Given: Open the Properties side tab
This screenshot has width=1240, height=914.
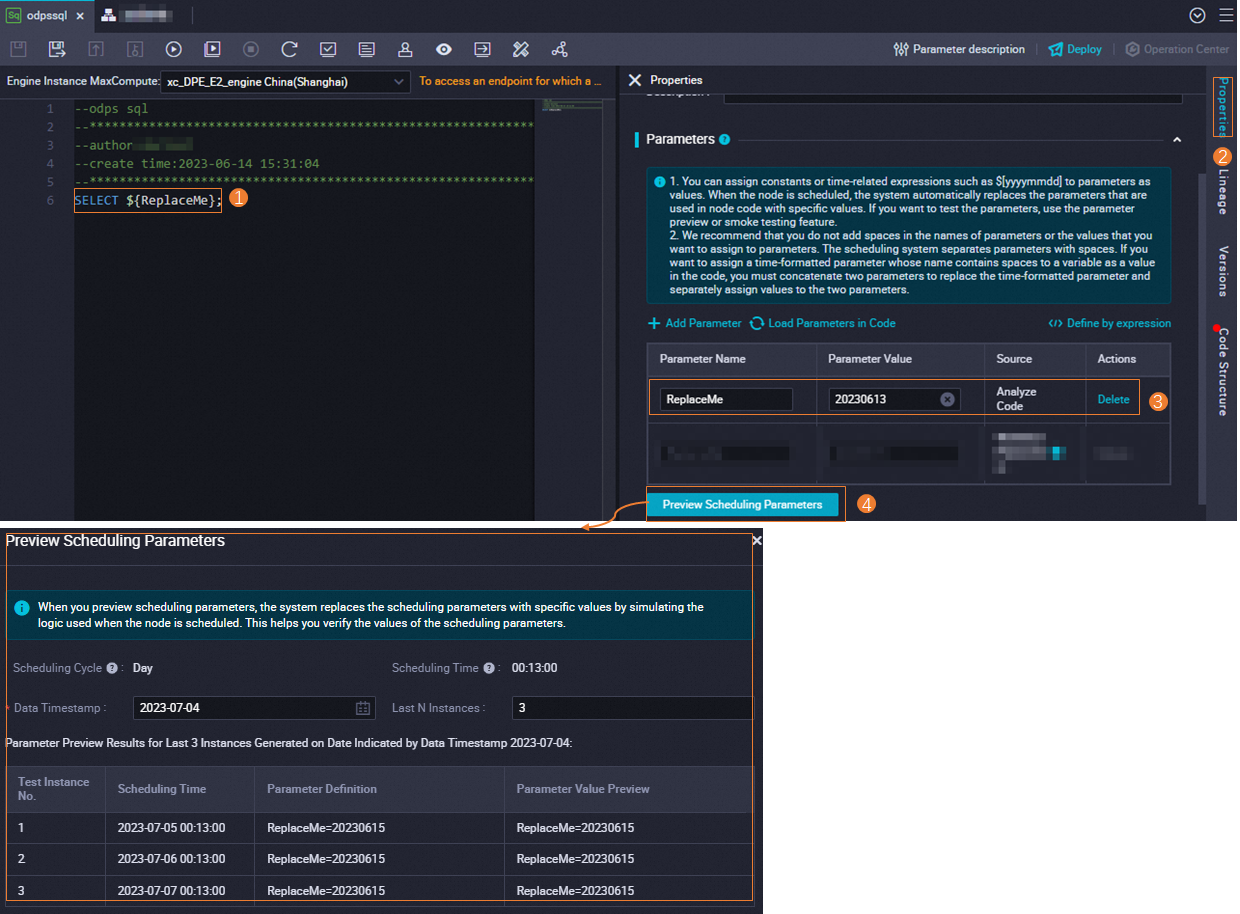Looking at the screenshot, I should [x=1223, y=107].
